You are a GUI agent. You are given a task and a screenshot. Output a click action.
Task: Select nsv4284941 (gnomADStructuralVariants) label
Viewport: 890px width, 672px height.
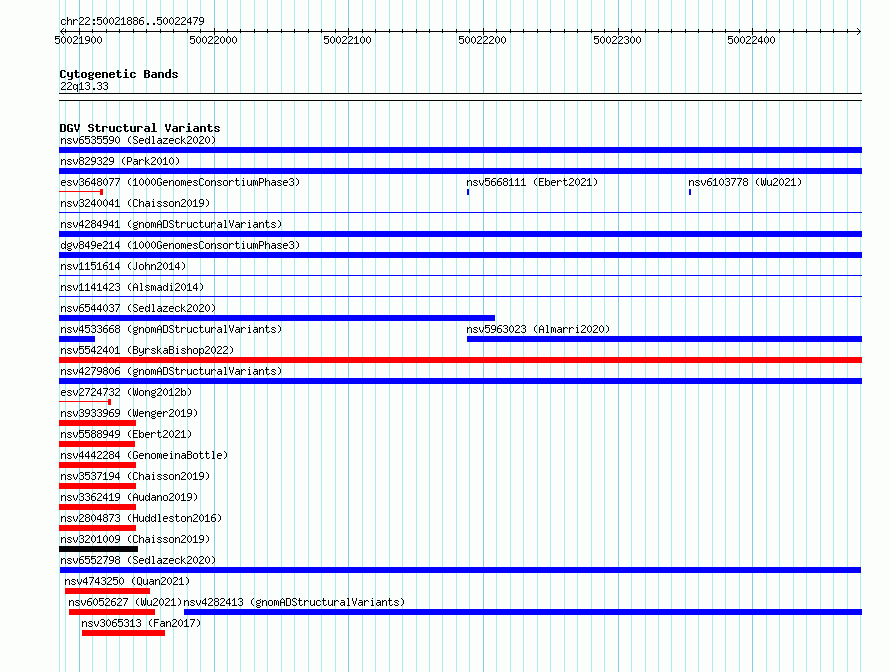pos(171,224)
